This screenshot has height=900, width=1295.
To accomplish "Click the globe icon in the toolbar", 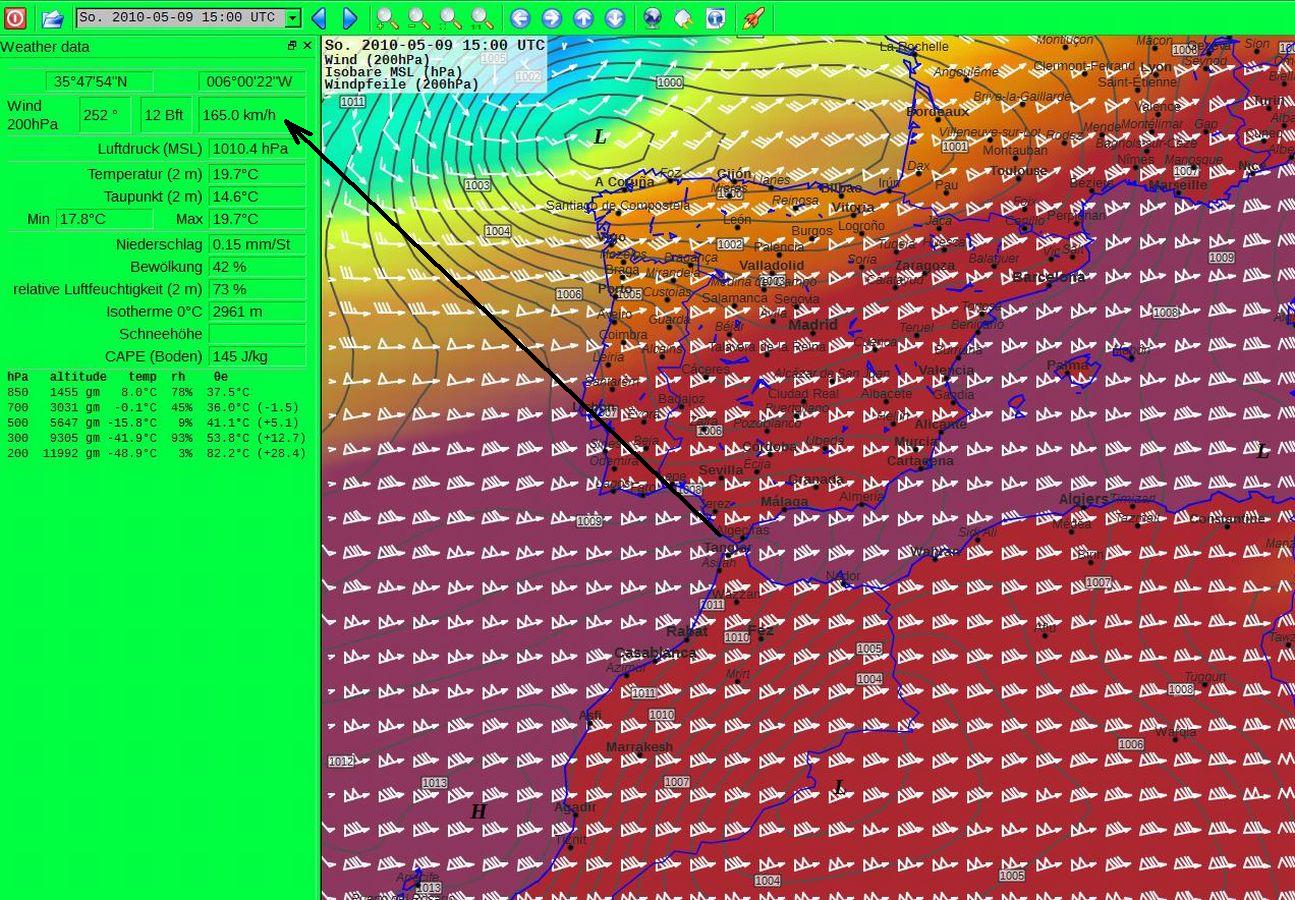I will click(x=652, y=18).
